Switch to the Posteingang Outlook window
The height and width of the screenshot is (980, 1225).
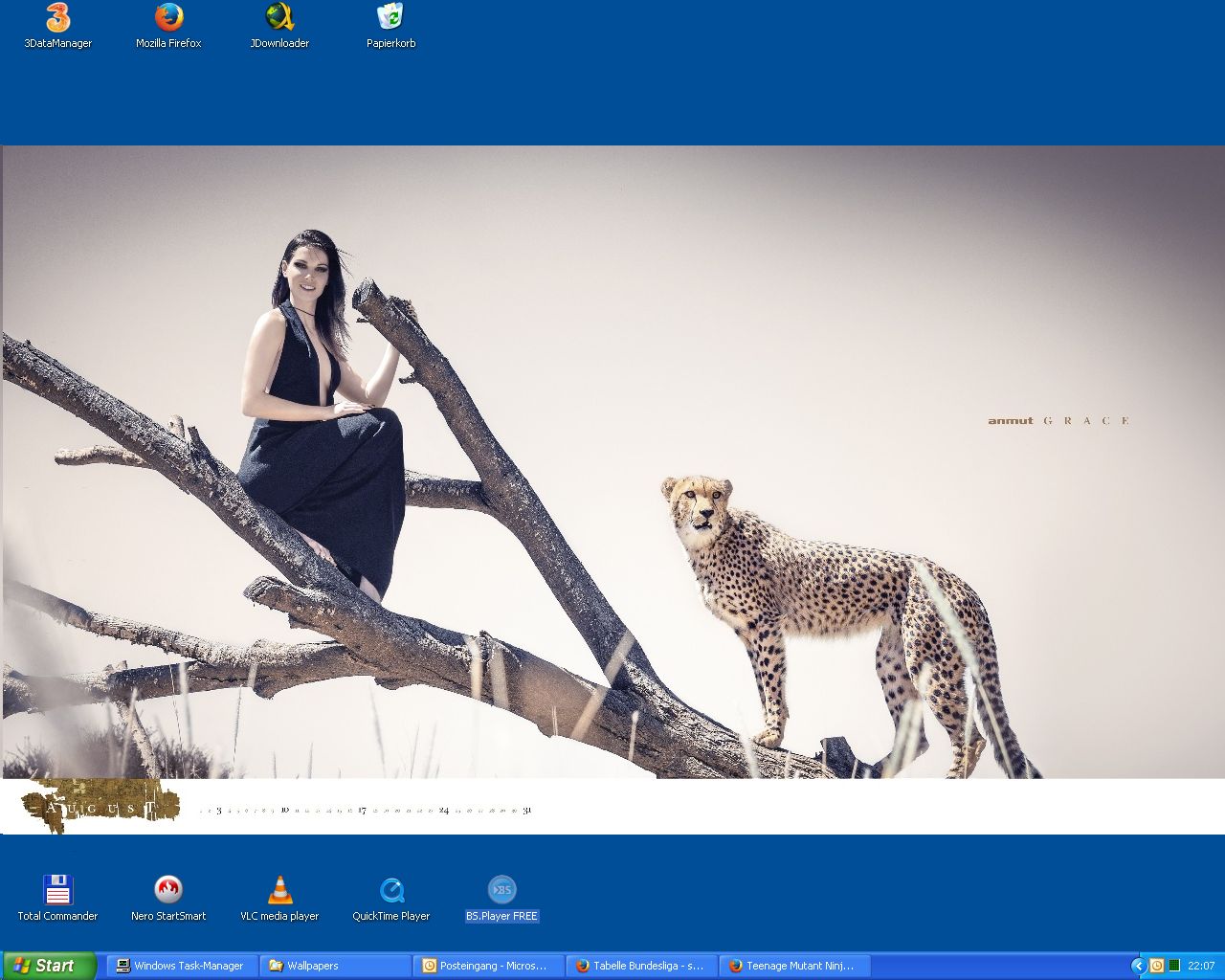click(488, 966)
